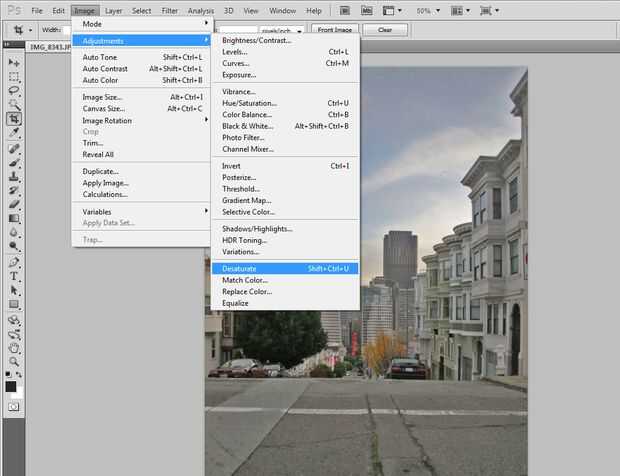
Task: Activate the Zoom tool in toolbox
Action: point(14,361)
